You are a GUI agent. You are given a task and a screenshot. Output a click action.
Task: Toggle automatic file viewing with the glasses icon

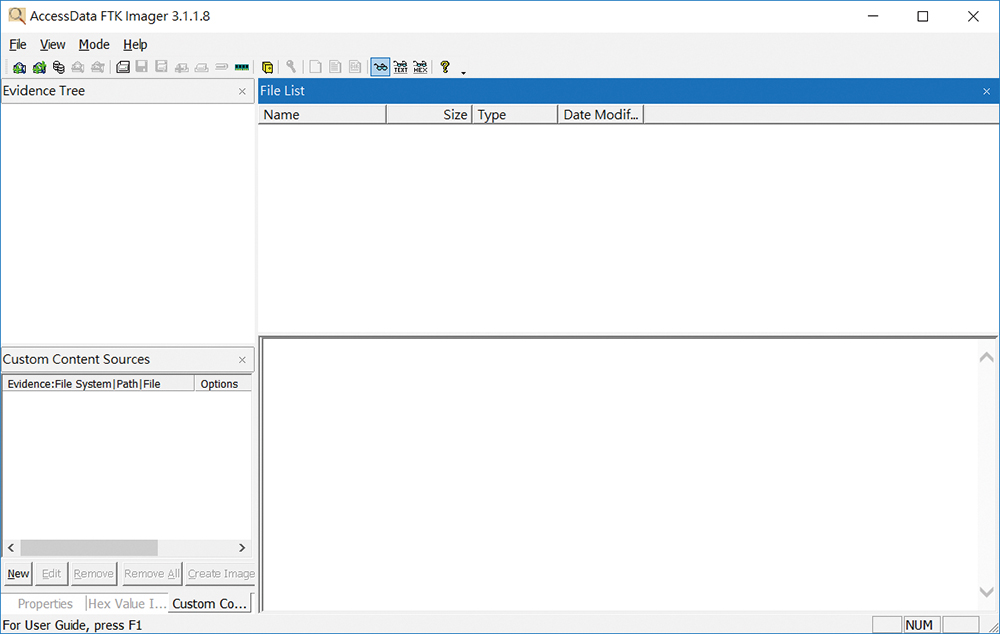380,67
